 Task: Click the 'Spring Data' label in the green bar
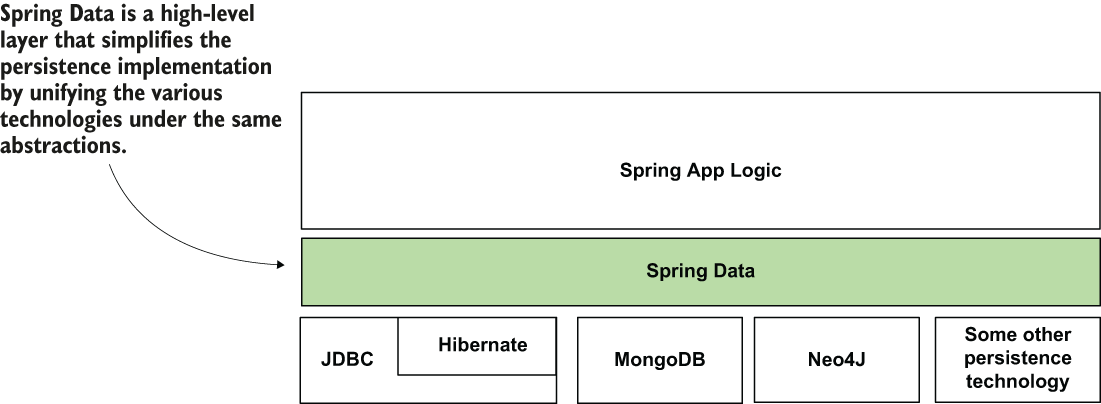[x=700, y=271]
